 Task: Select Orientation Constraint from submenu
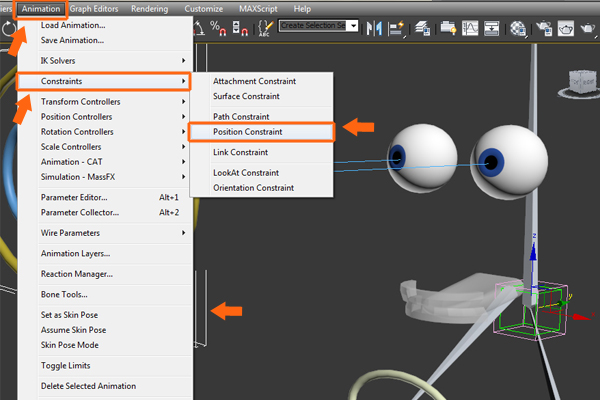click(261, 188)
